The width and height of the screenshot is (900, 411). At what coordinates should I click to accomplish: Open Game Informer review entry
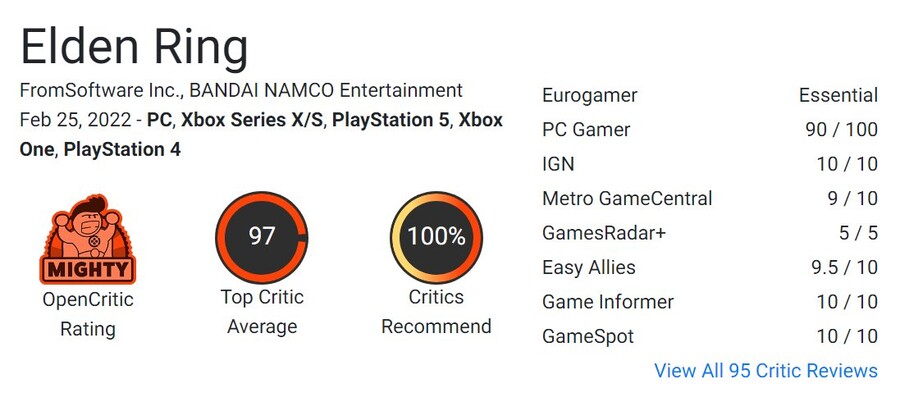click(709, 301)
